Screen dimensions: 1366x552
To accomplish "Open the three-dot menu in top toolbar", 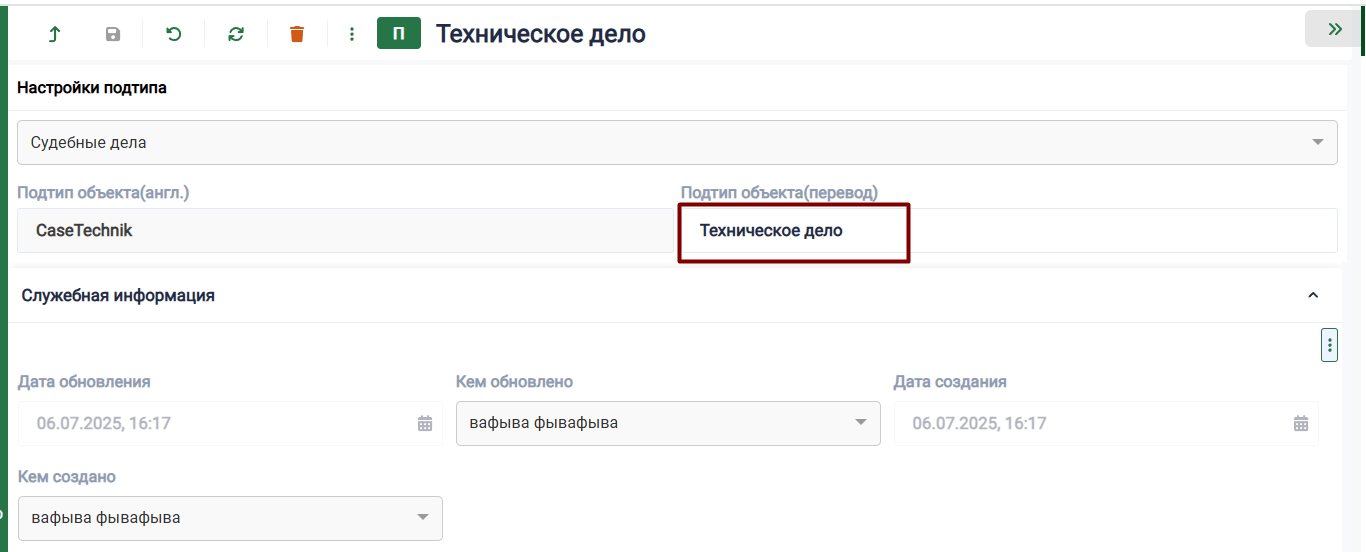I will [x=351, y=34].
